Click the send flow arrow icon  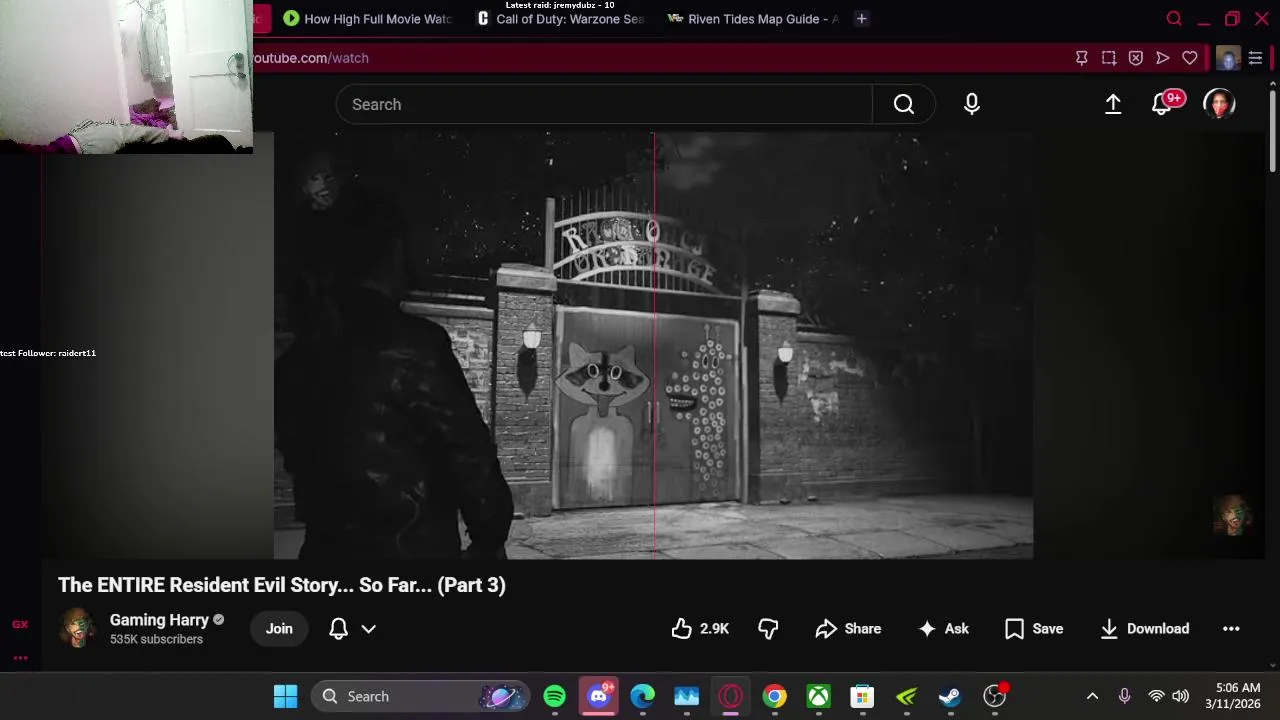1162,58
